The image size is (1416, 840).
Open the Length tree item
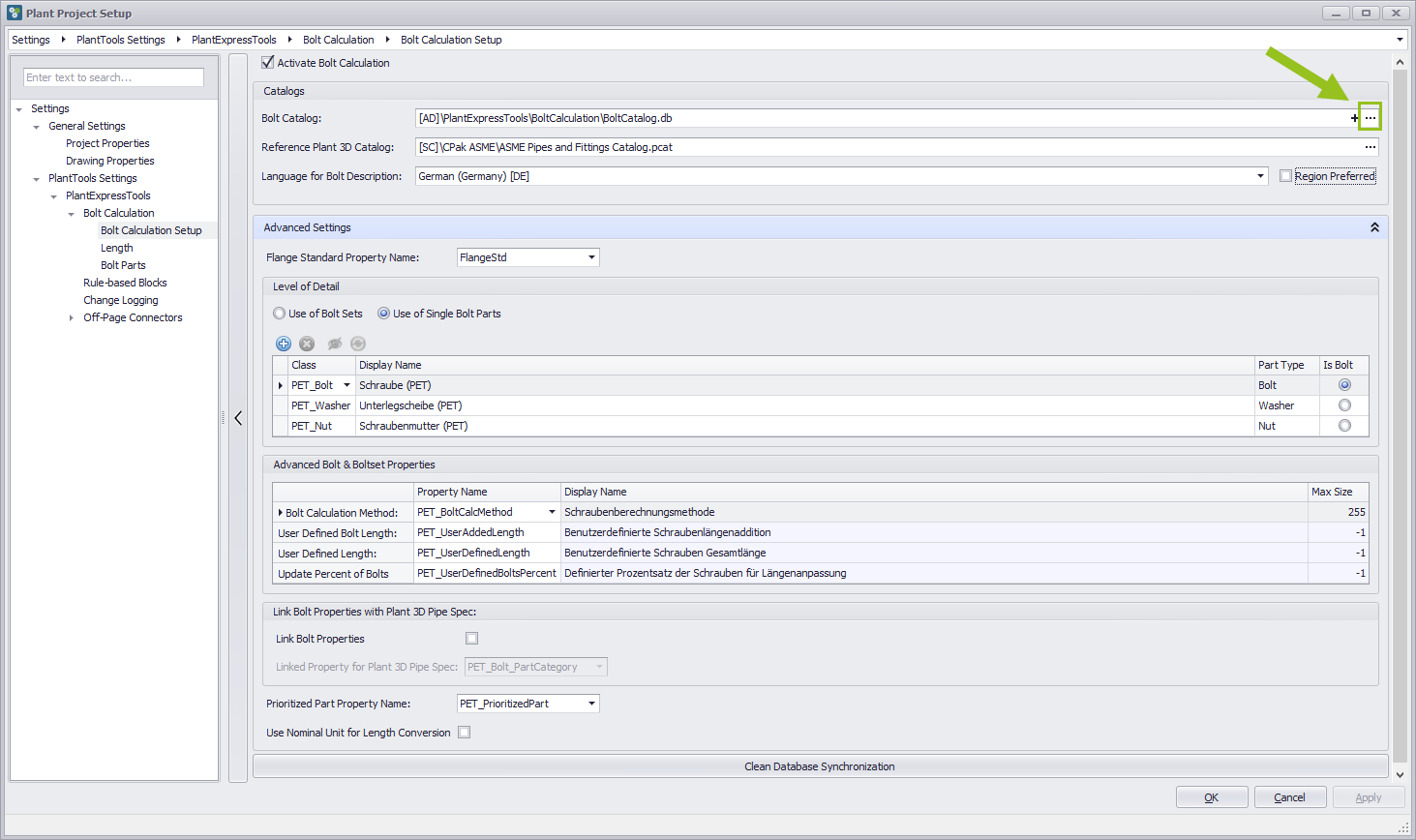click(117, 248)
